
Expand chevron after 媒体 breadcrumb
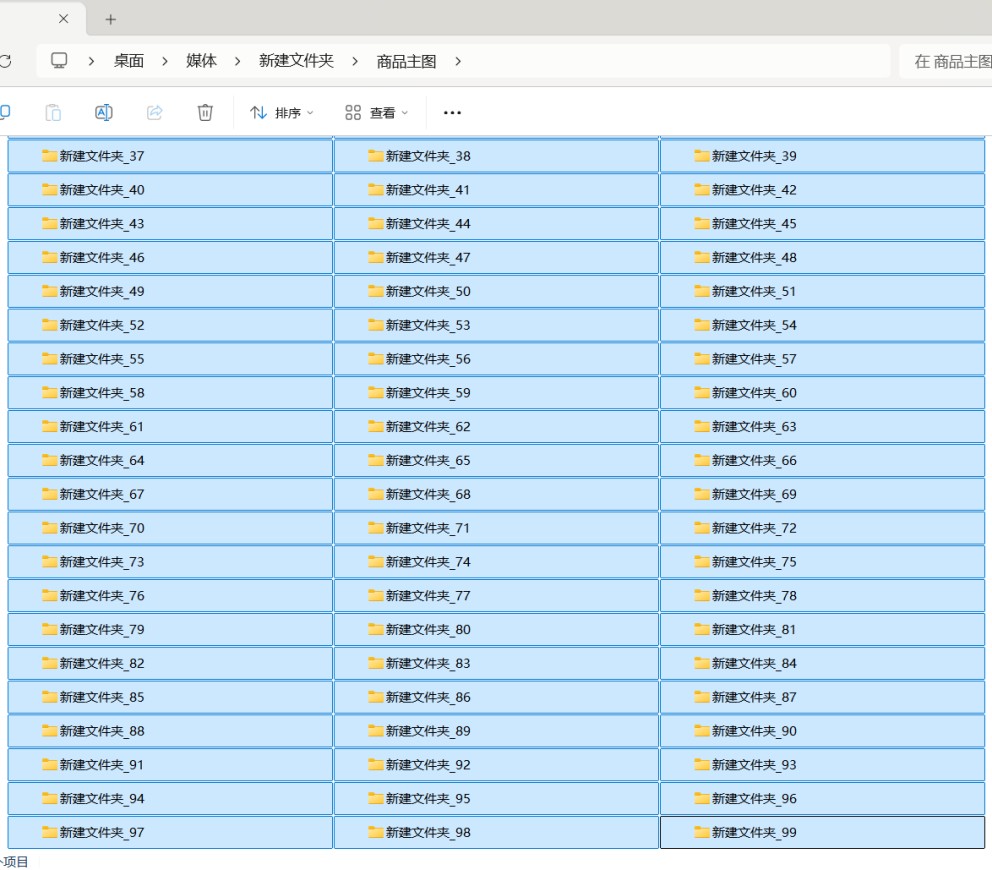click(237, 61)
